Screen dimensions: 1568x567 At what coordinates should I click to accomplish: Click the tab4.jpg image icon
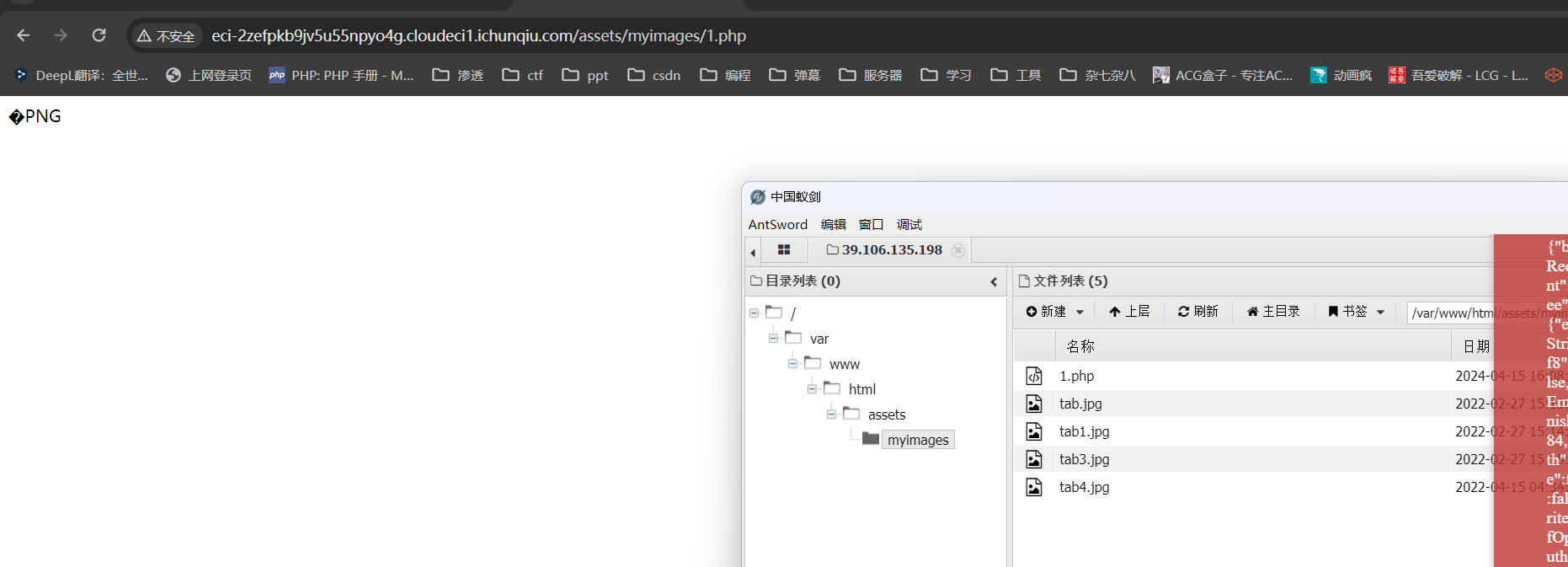click(1034, 487)
